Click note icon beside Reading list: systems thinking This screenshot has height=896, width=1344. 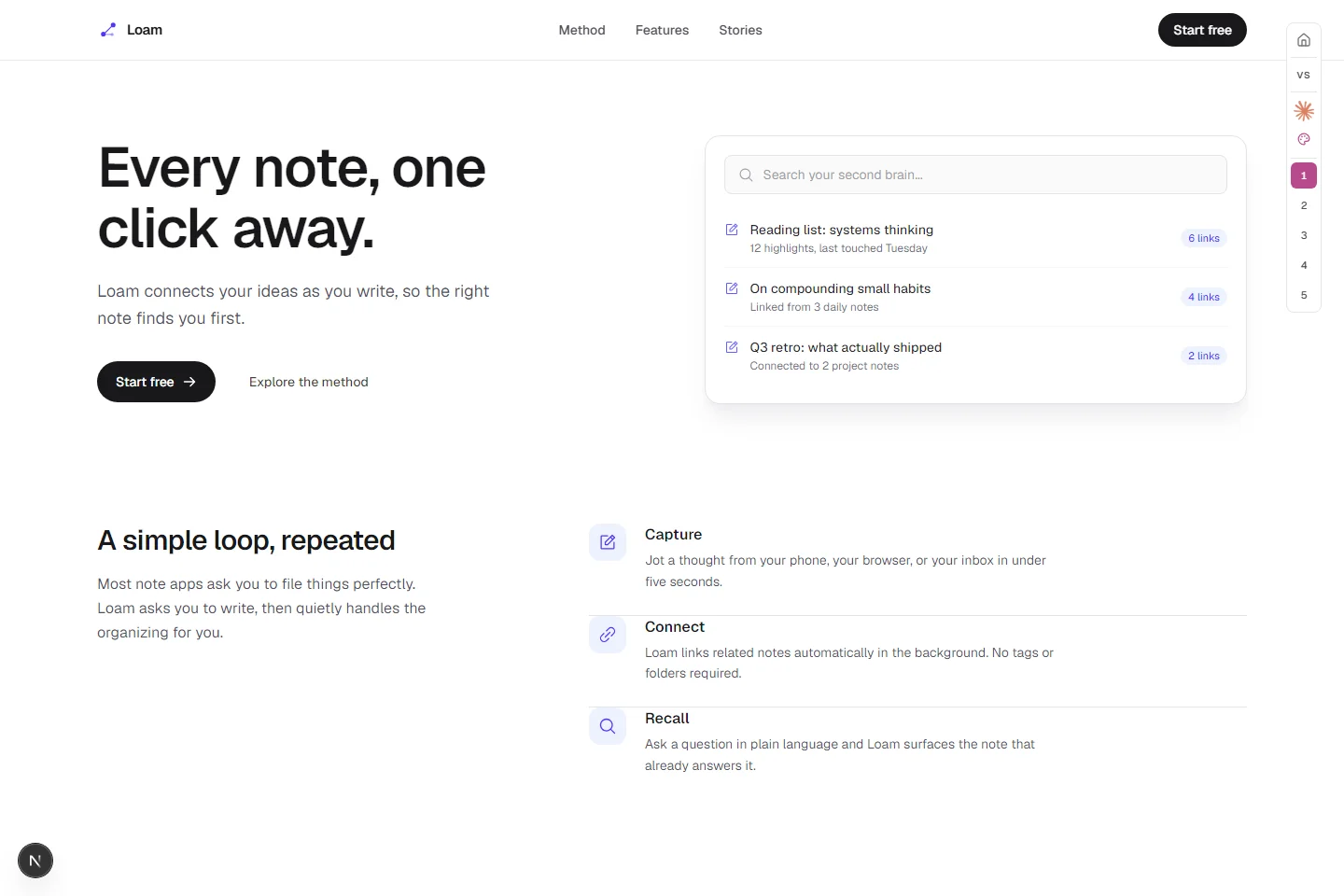tap(732, 230)
